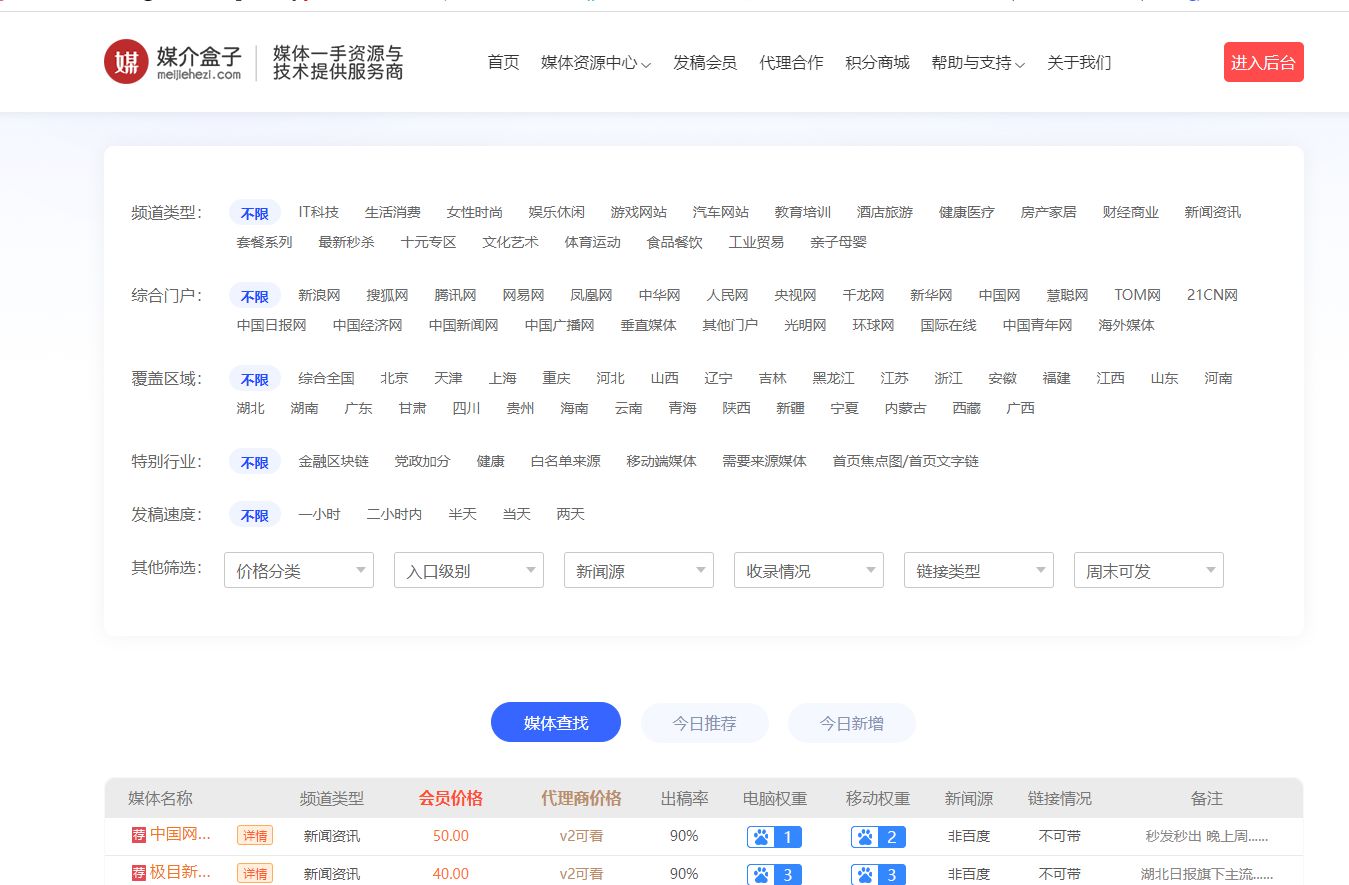Filter portal by 腾讯网
This screenshot has width=1349, height=885.
(455, 295)
